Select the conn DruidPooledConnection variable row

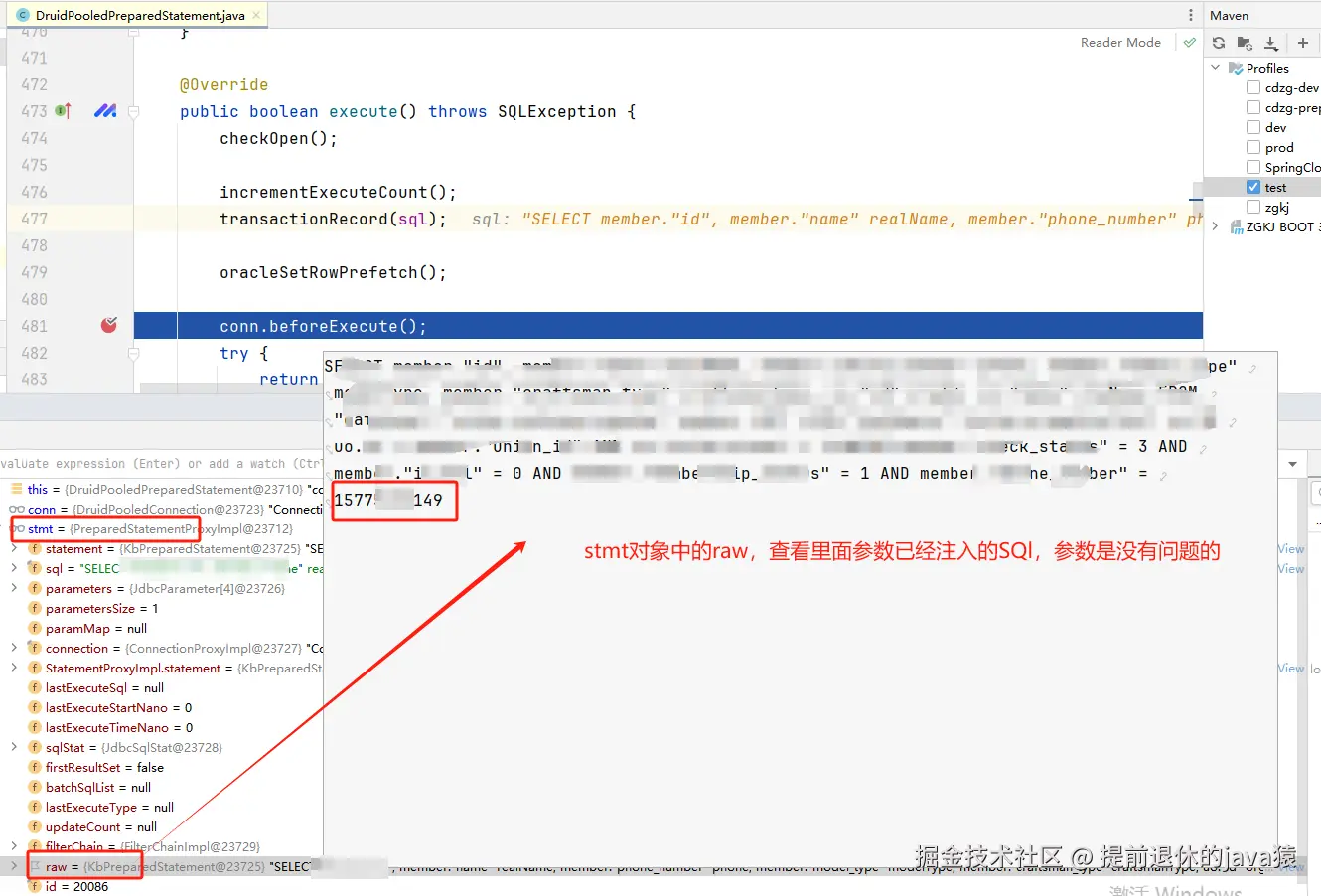pos(162,509)
